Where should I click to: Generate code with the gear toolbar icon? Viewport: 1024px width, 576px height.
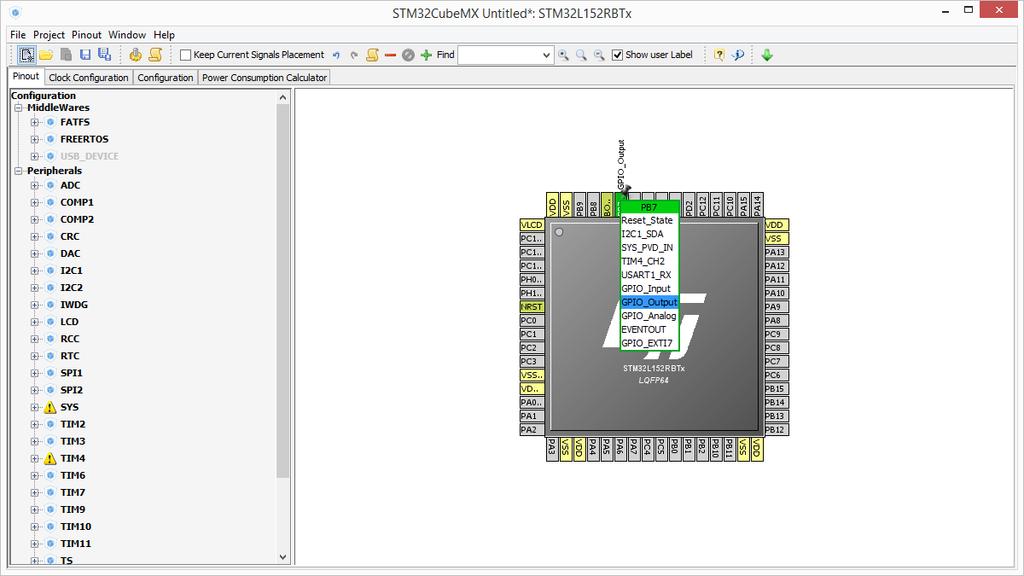point(135,55)
